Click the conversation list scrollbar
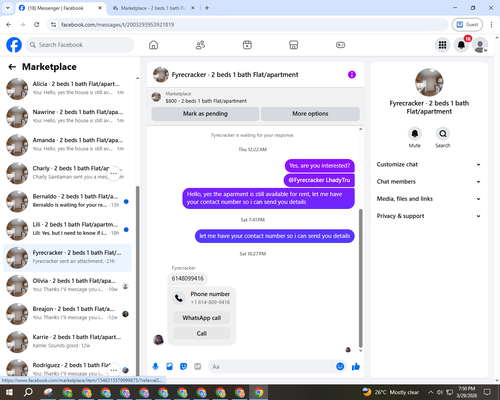The height and width of the screenshot is (400, 500). tap(138, 280)
